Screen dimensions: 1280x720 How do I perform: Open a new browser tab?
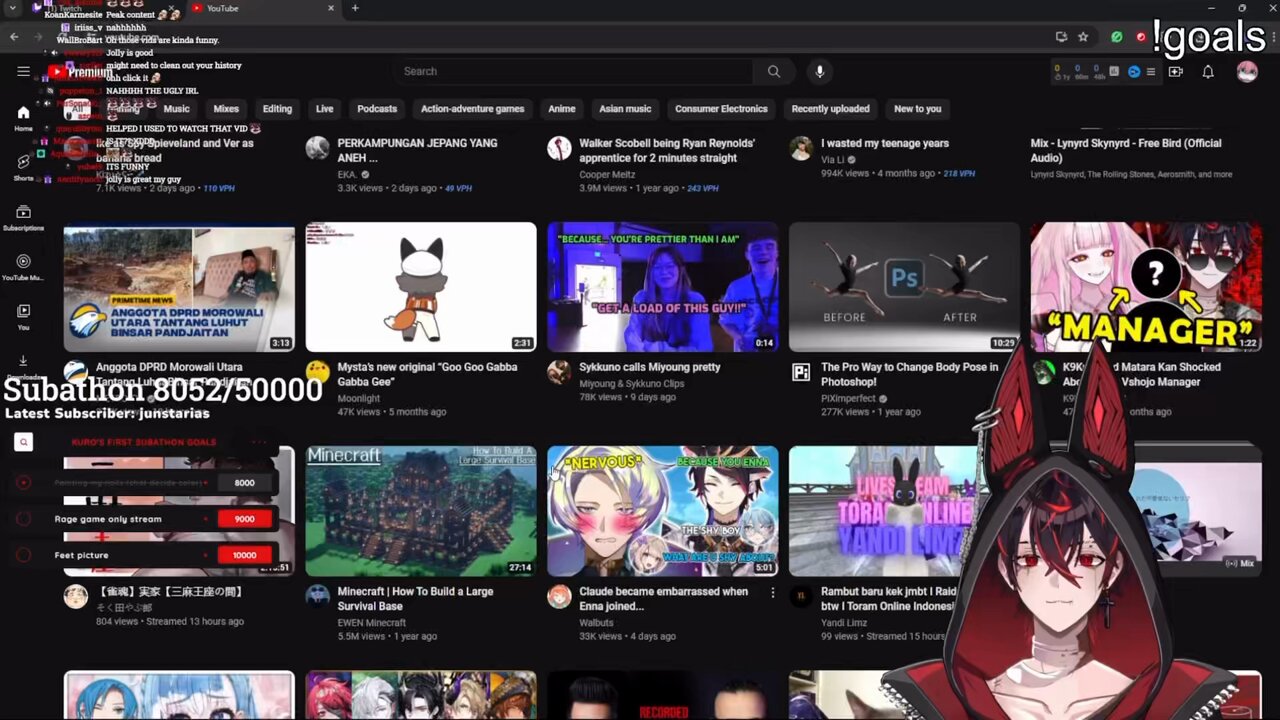pos(355,8)
